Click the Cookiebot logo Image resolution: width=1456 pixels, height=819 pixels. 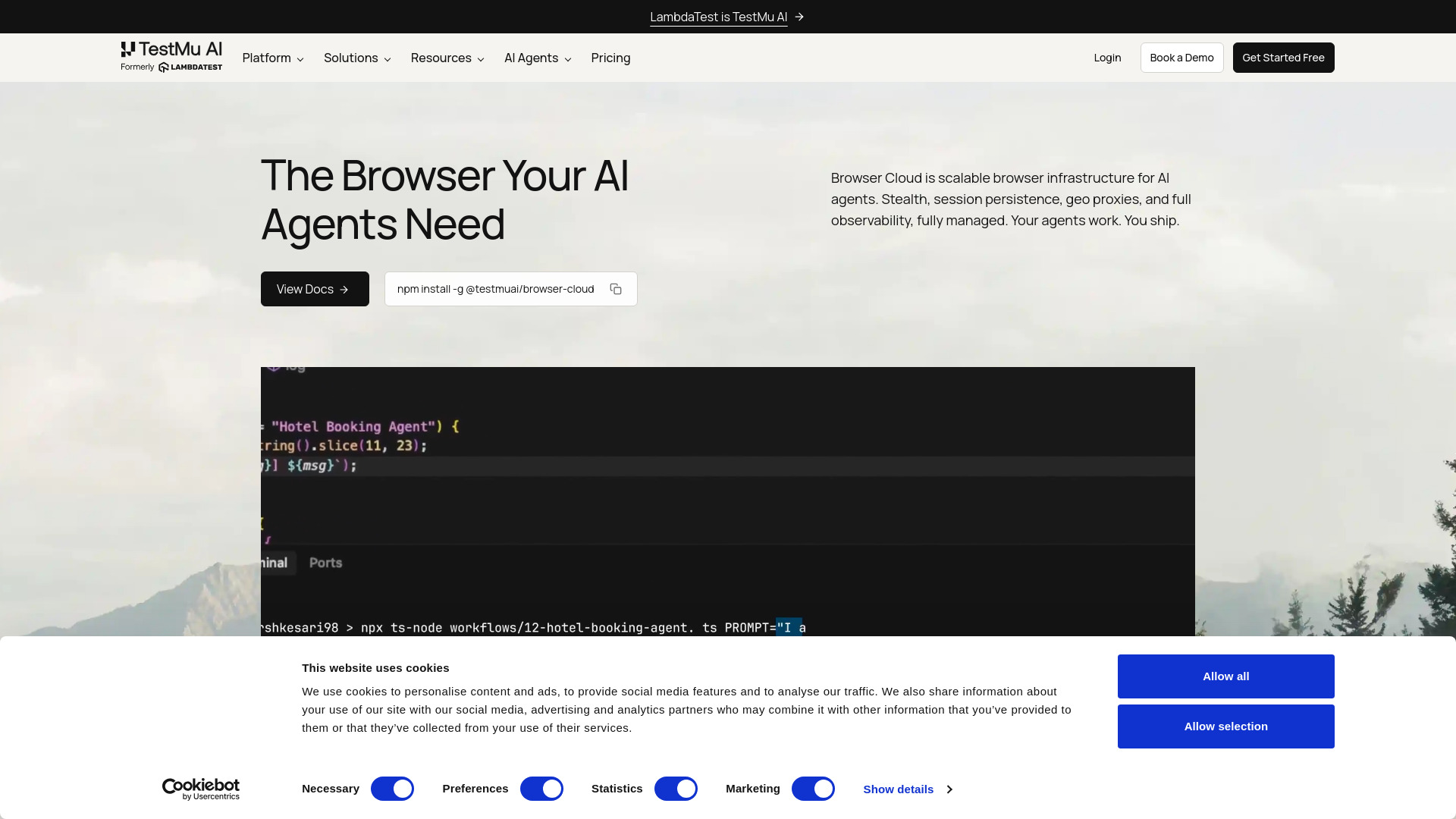[201, 789]
